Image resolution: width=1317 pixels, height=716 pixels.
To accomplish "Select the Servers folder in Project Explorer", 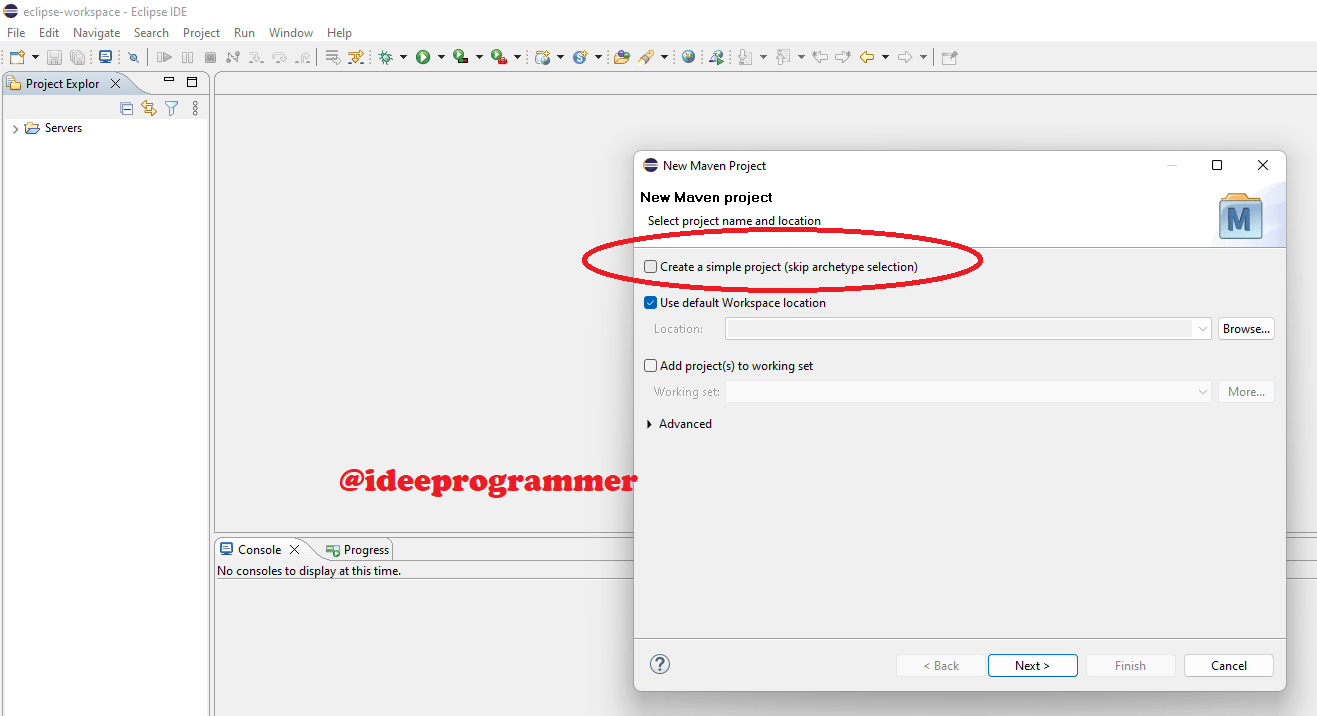I will (53, 128).
